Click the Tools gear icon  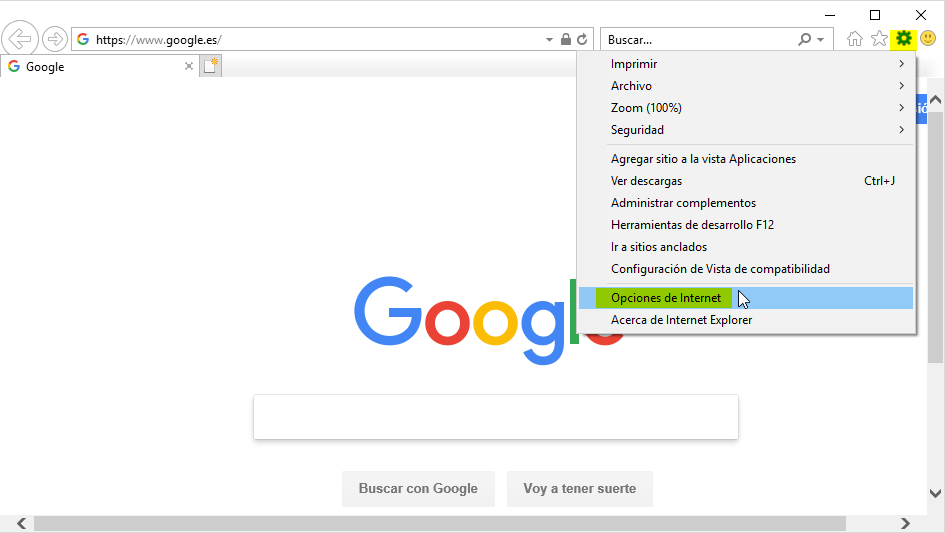coord(903,39)
